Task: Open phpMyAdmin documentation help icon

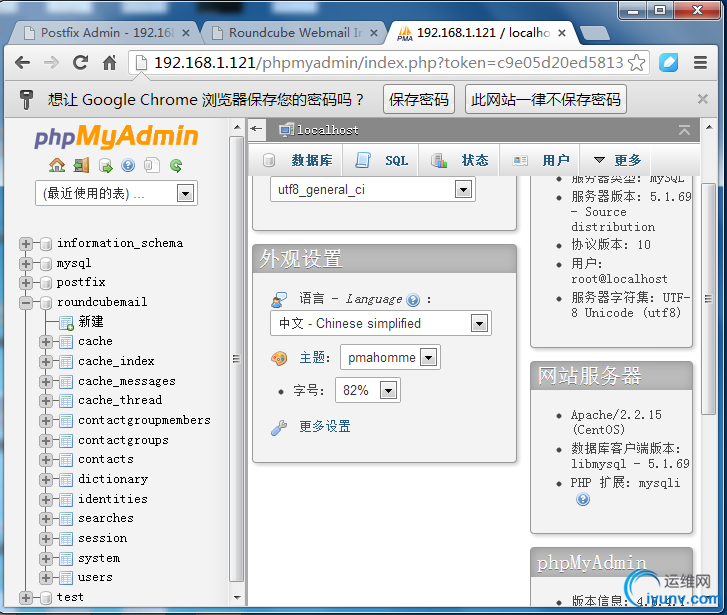Action: click(128, 165)
